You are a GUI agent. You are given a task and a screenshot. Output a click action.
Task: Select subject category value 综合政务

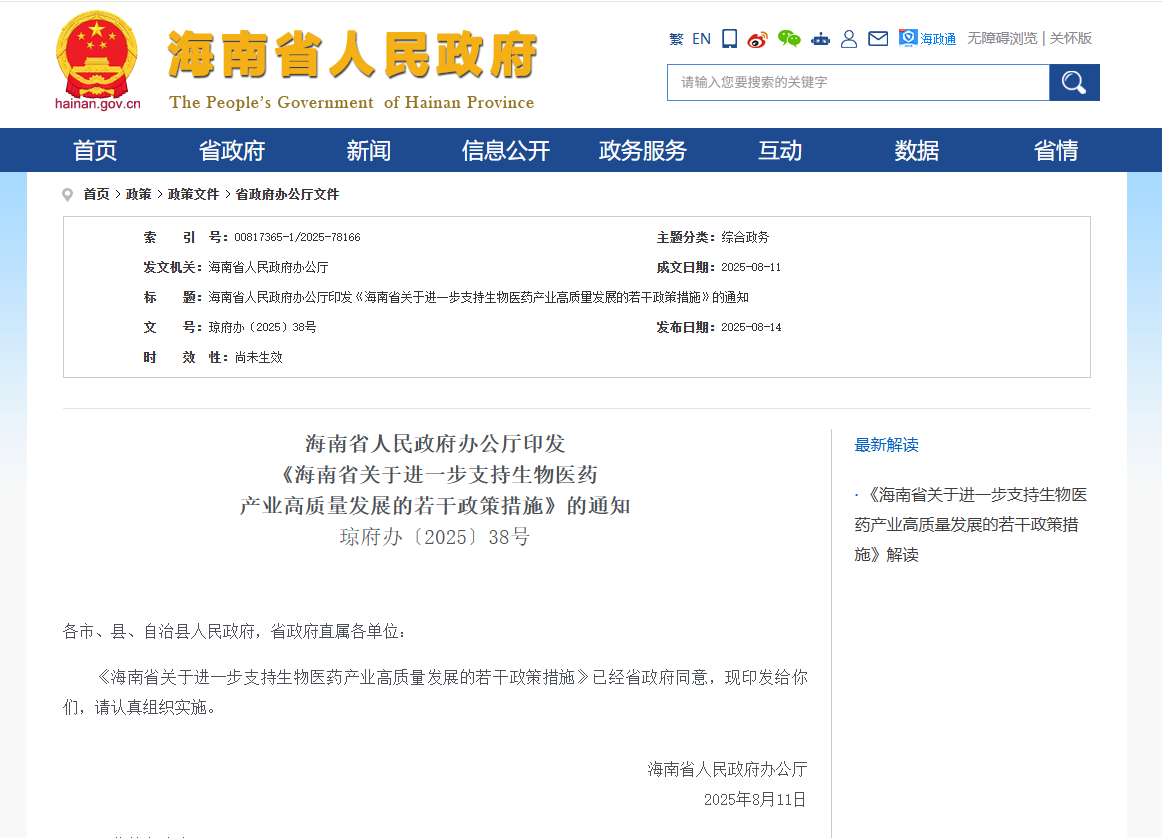point(745,237)
